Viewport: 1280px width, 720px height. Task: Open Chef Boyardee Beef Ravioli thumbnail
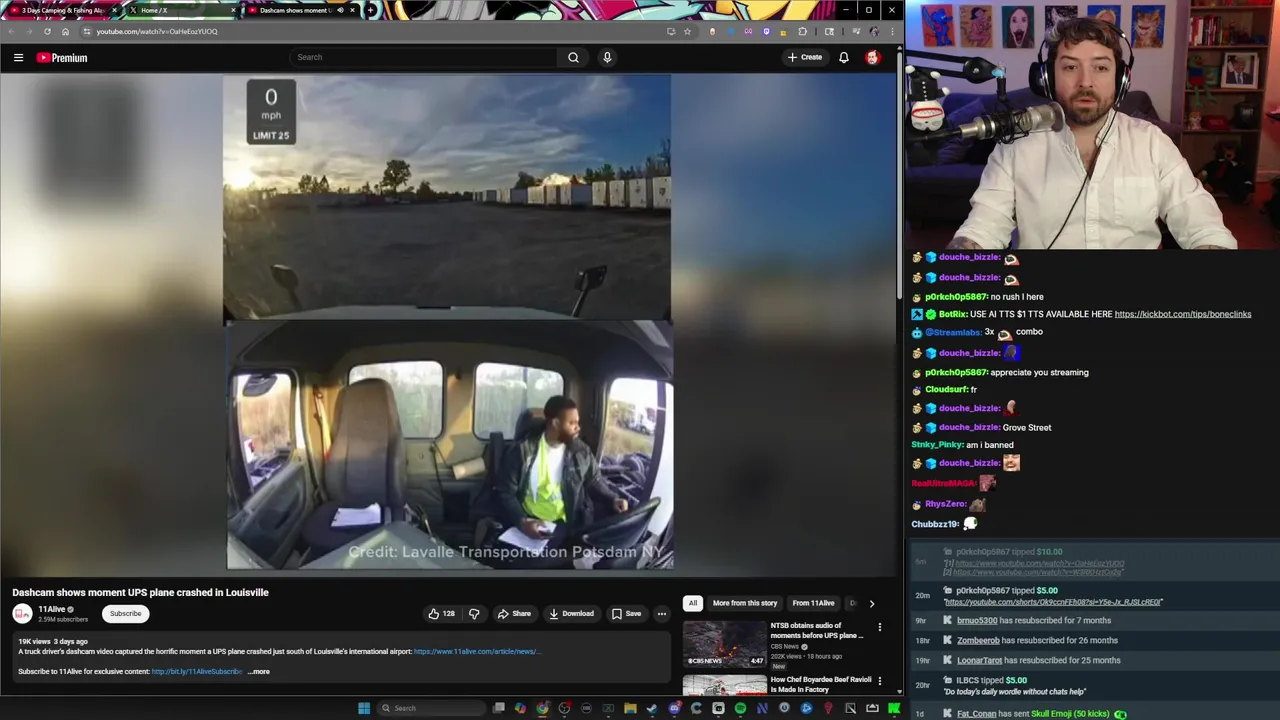[x=724, y=686]
